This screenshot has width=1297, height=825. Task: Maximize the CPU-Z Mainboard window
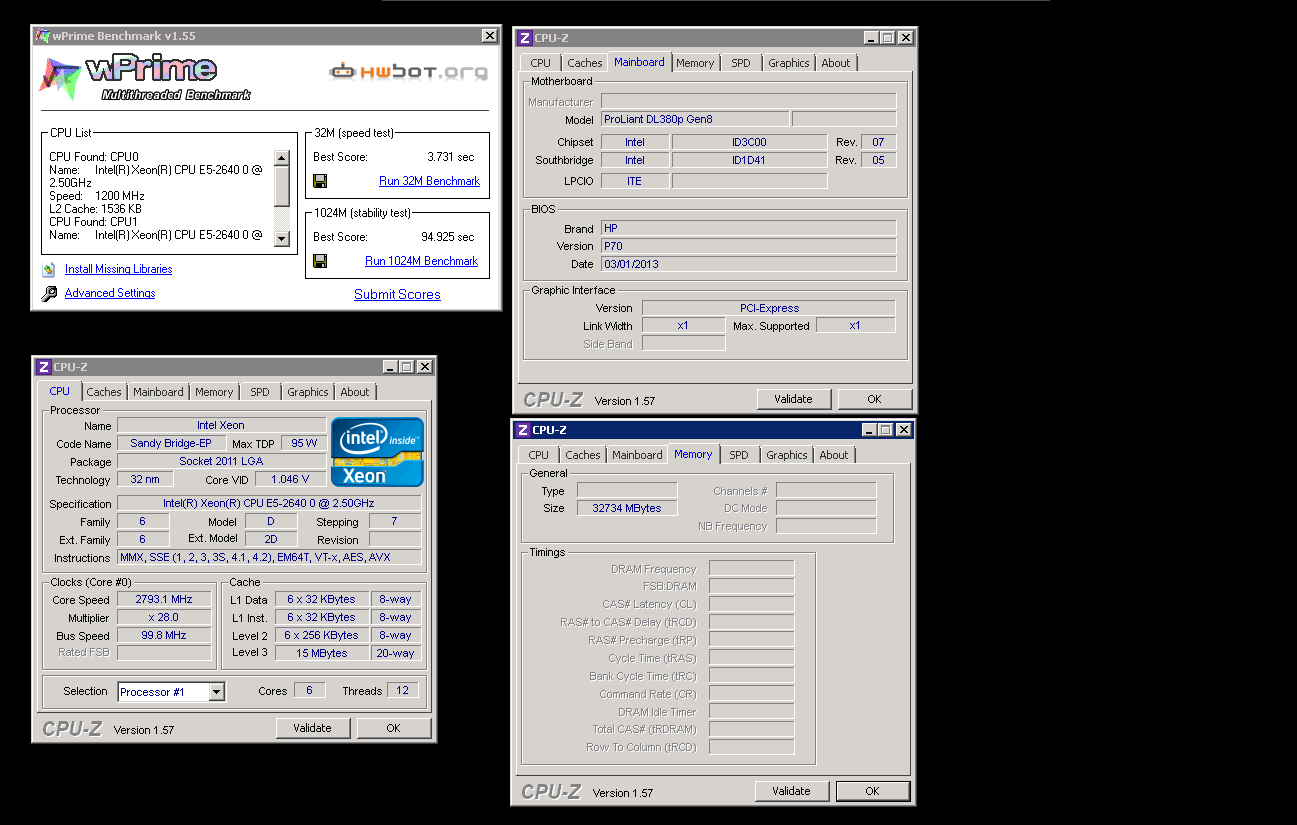(x=887, y=38)
